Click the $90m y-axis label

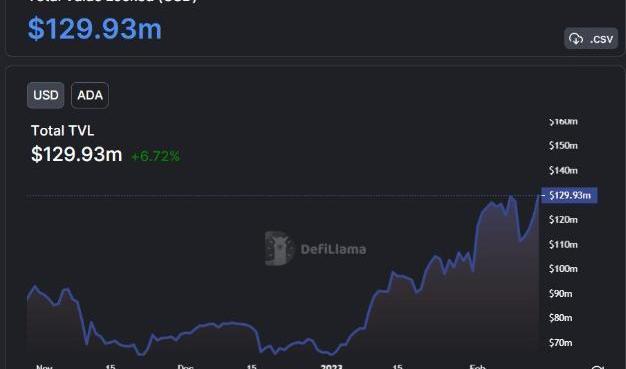point(561,294)
